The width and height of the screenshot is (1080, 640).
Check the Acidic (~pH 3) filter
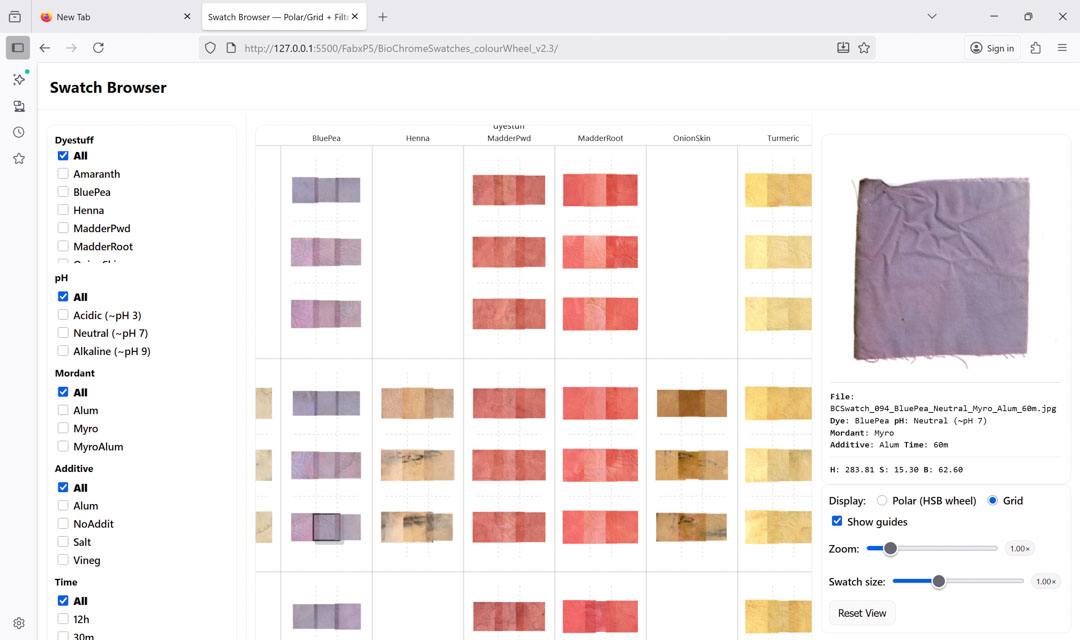pos(63,315)
